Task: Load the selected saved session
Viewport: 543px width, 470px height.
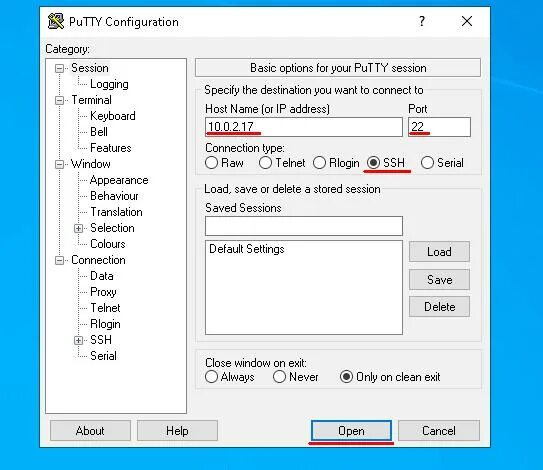Action: pos(439,251)
